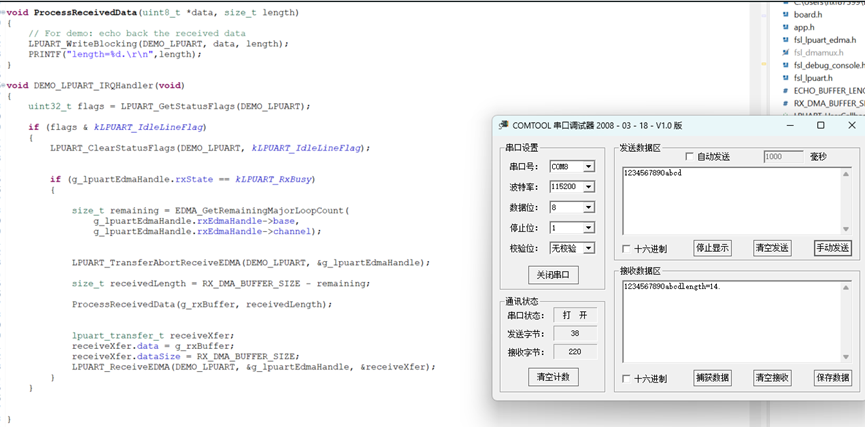The width and height of the screenshot is (865, 427).
Task: Click the 串口状态 field showing 打 开
Action: coord(575,316)
